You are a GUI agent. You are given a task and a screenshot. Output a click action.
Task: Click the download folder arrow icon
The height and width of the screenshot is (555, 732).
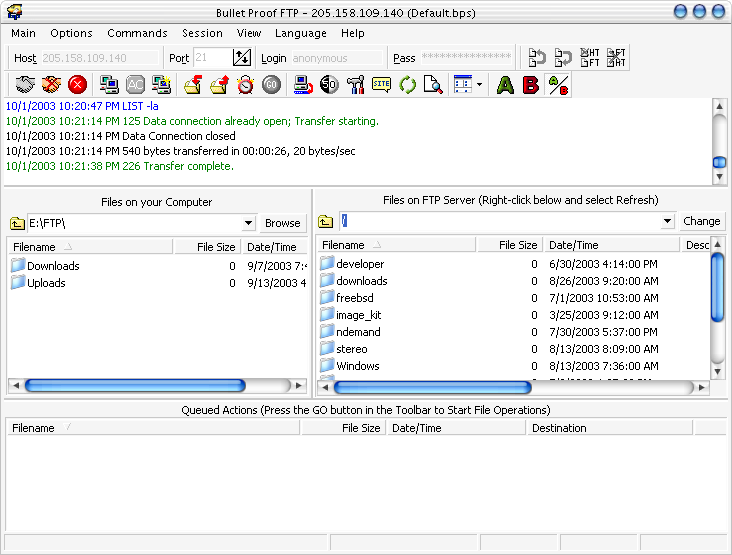193,85
